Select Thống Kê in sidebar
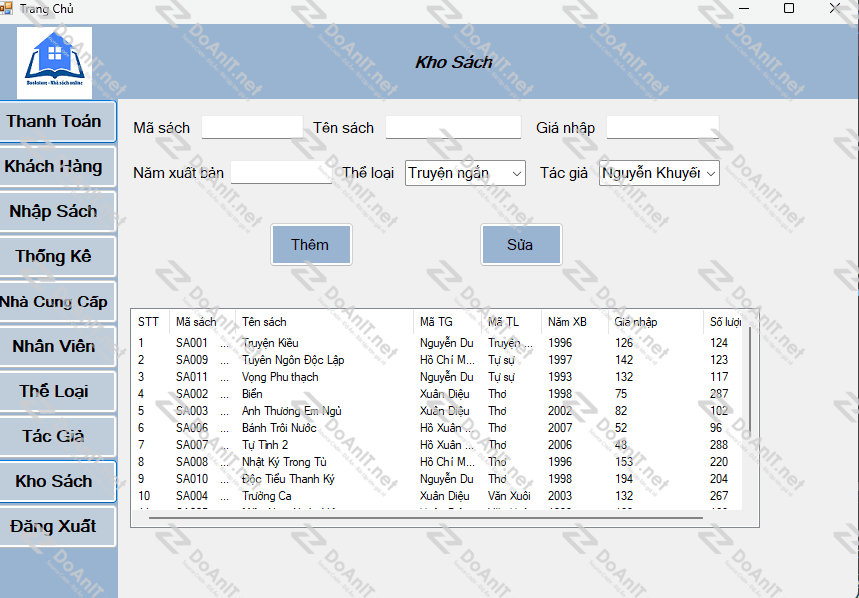Screen dimensions: 859x598 57,256
